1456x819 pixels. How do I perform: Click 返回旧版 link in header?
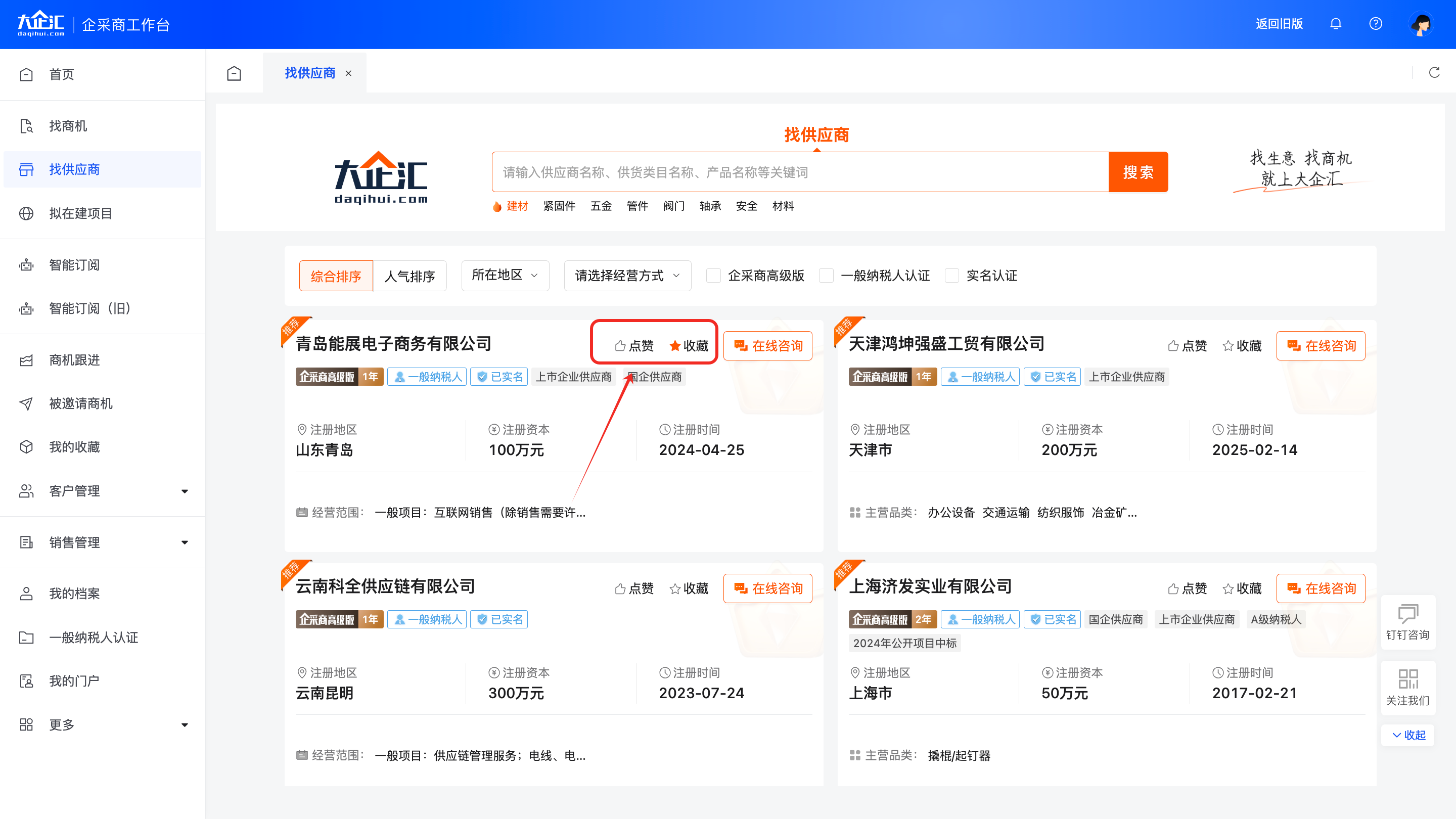coord(1279,24)
